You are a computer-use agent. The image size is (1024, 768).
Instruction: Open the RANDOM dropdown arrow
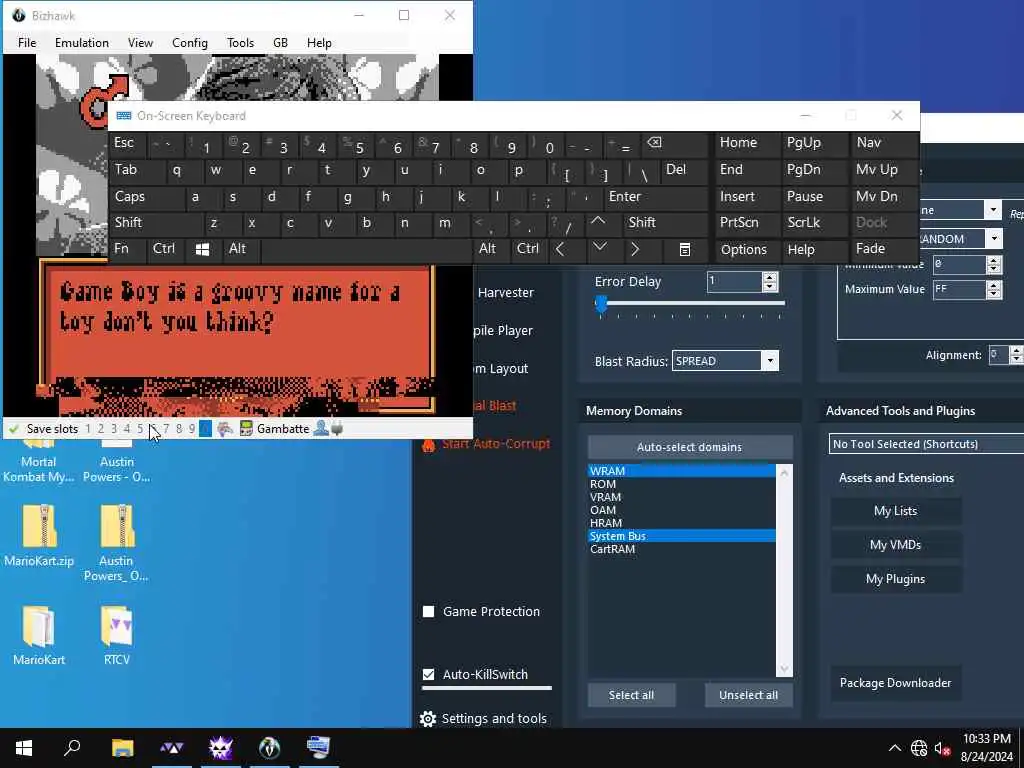coord(993,238)
